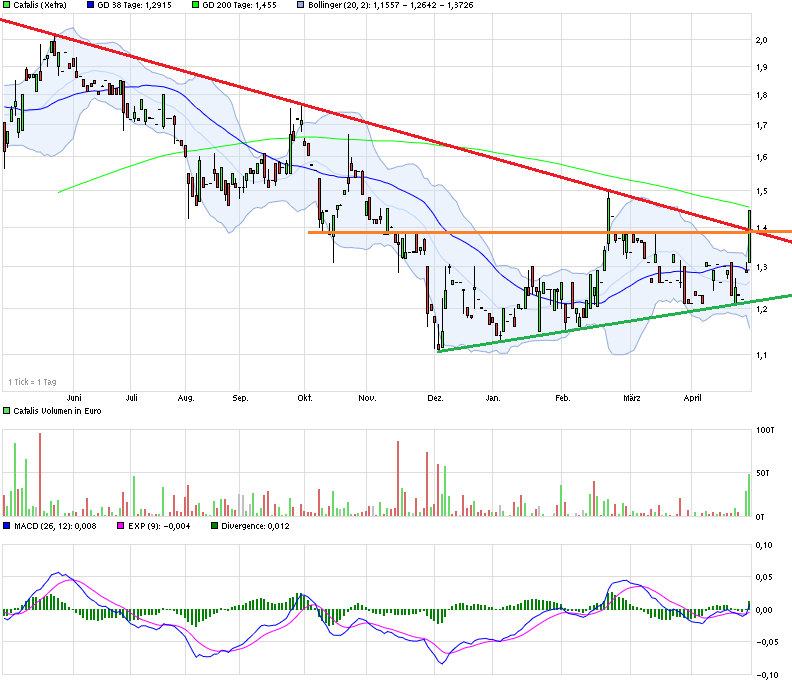Viewport: 792px width, 680px height.
Task: Click the 1,5 price axis value
Action: coord(762,191)
